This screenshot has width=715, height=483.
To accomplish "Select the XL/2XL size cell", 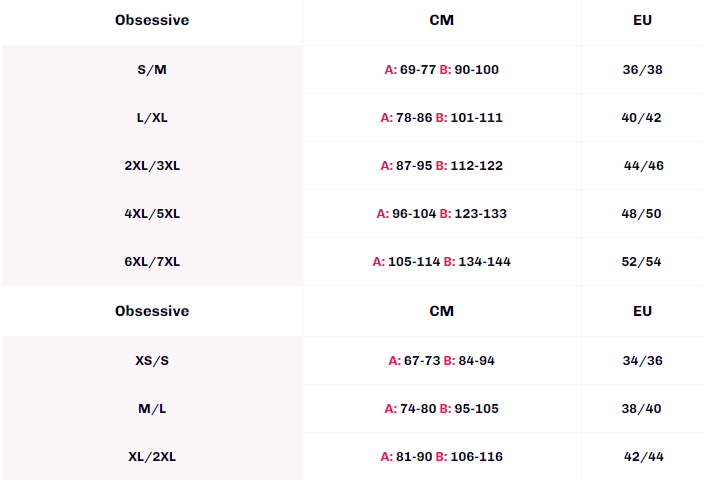I will (x=152, y=457).
